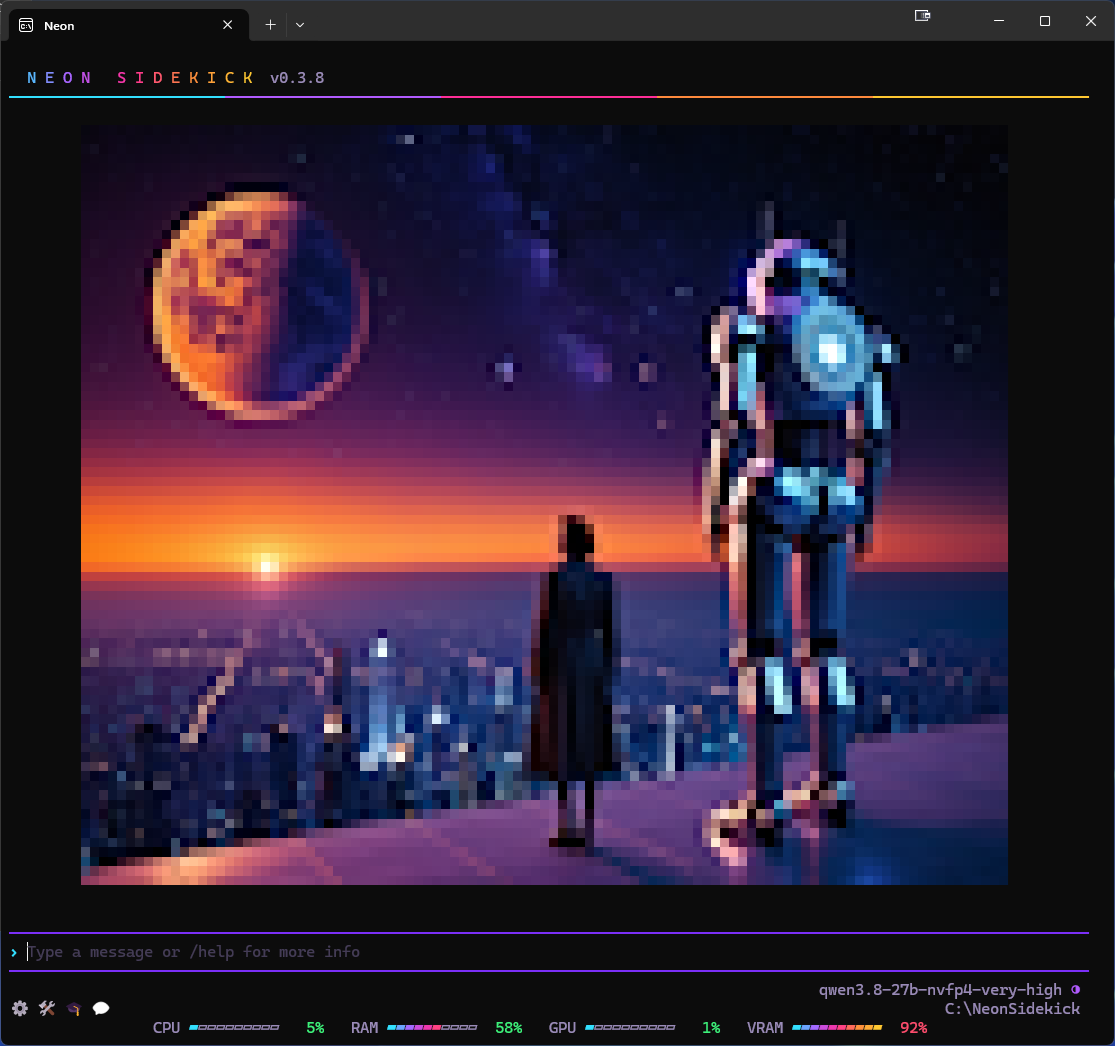Viewport: 1115px width, 1046px height.
Task: Click the v0.3.8 version label
Action: point(297,78)
